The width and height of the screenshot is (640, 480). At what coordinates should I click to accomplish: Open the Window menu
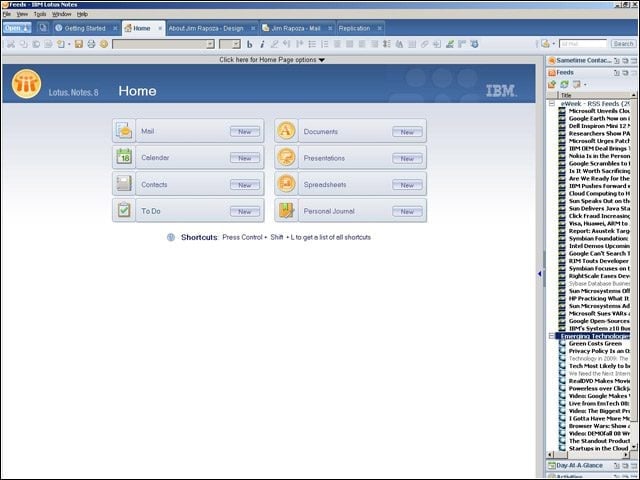coord(62,14)
